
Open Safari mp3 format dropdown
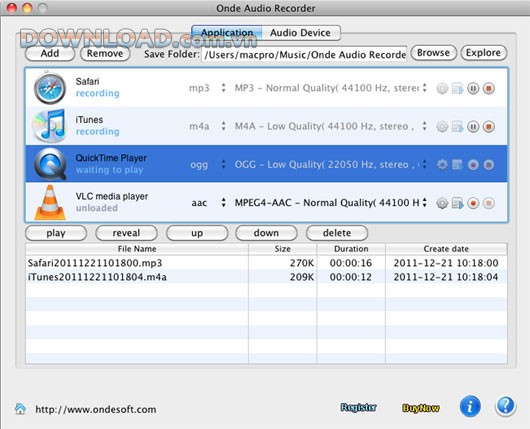click(207, 88)
